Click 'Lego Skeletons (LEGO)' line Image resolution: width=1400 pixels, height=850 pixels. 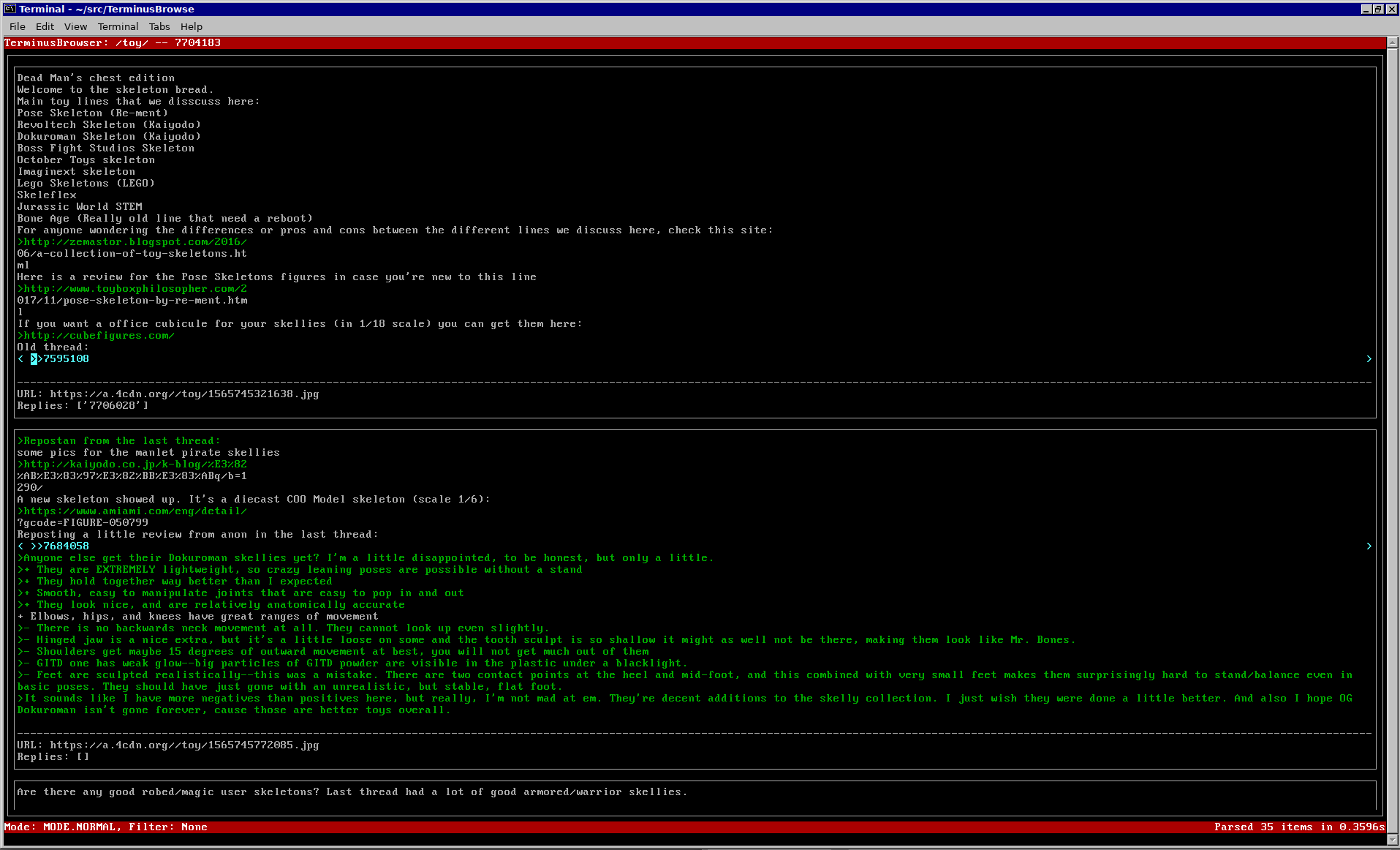click(86, 183)
